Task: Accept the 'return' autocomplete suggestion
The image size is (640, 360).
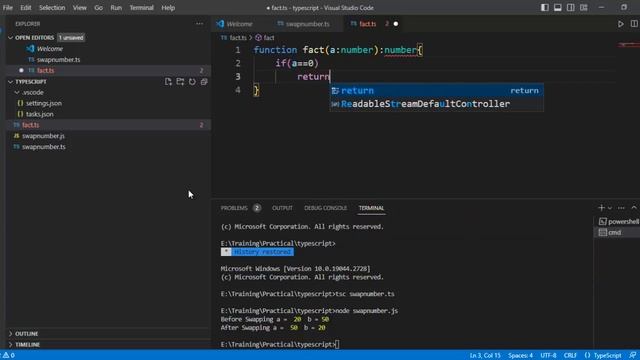Action: click(436, 91)
